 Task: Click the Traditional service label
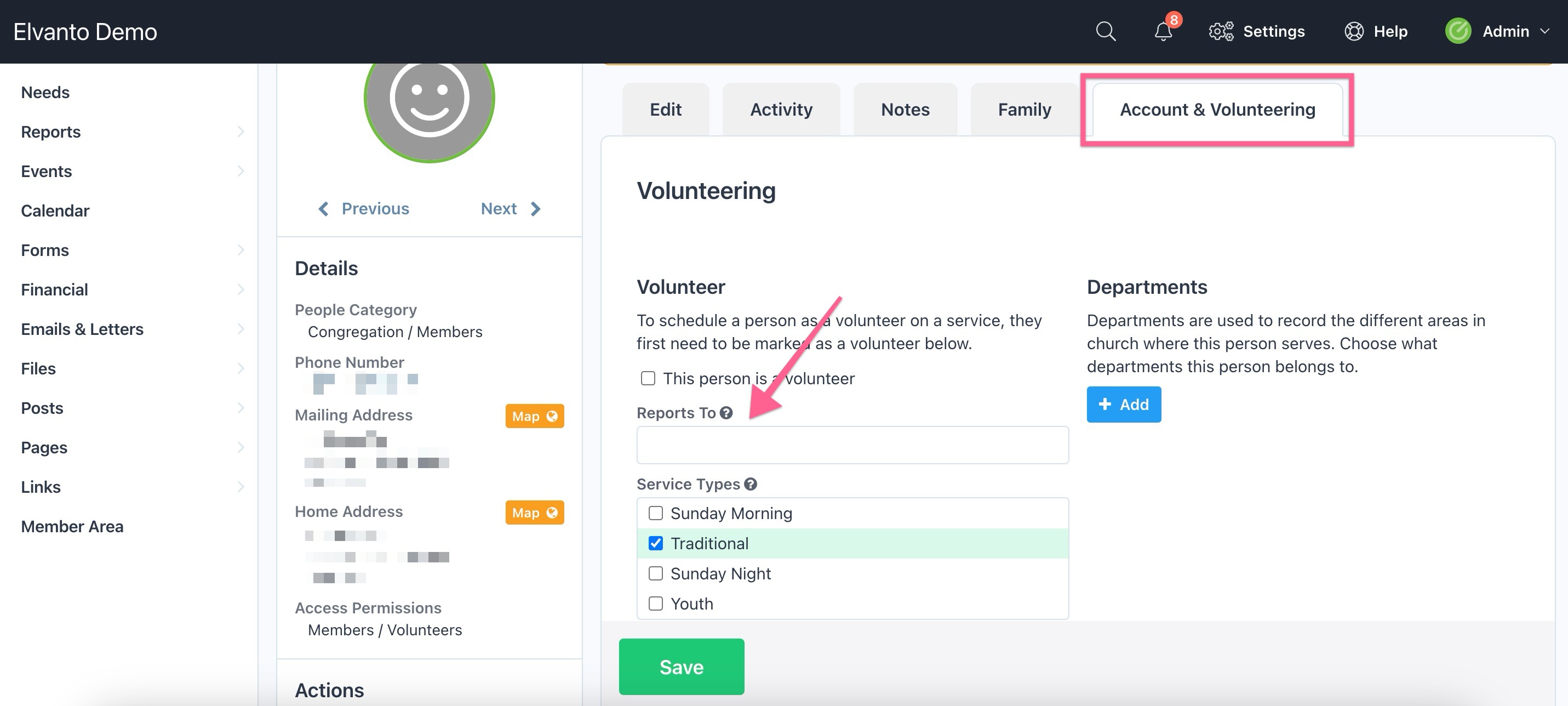click(709, 543)
